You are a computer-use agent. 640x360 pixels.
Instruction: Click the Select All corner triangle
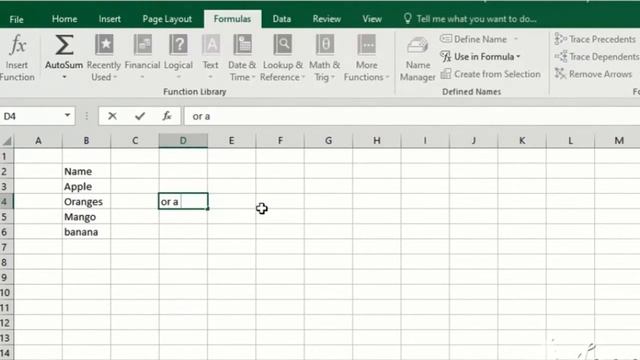click(7, 141)
